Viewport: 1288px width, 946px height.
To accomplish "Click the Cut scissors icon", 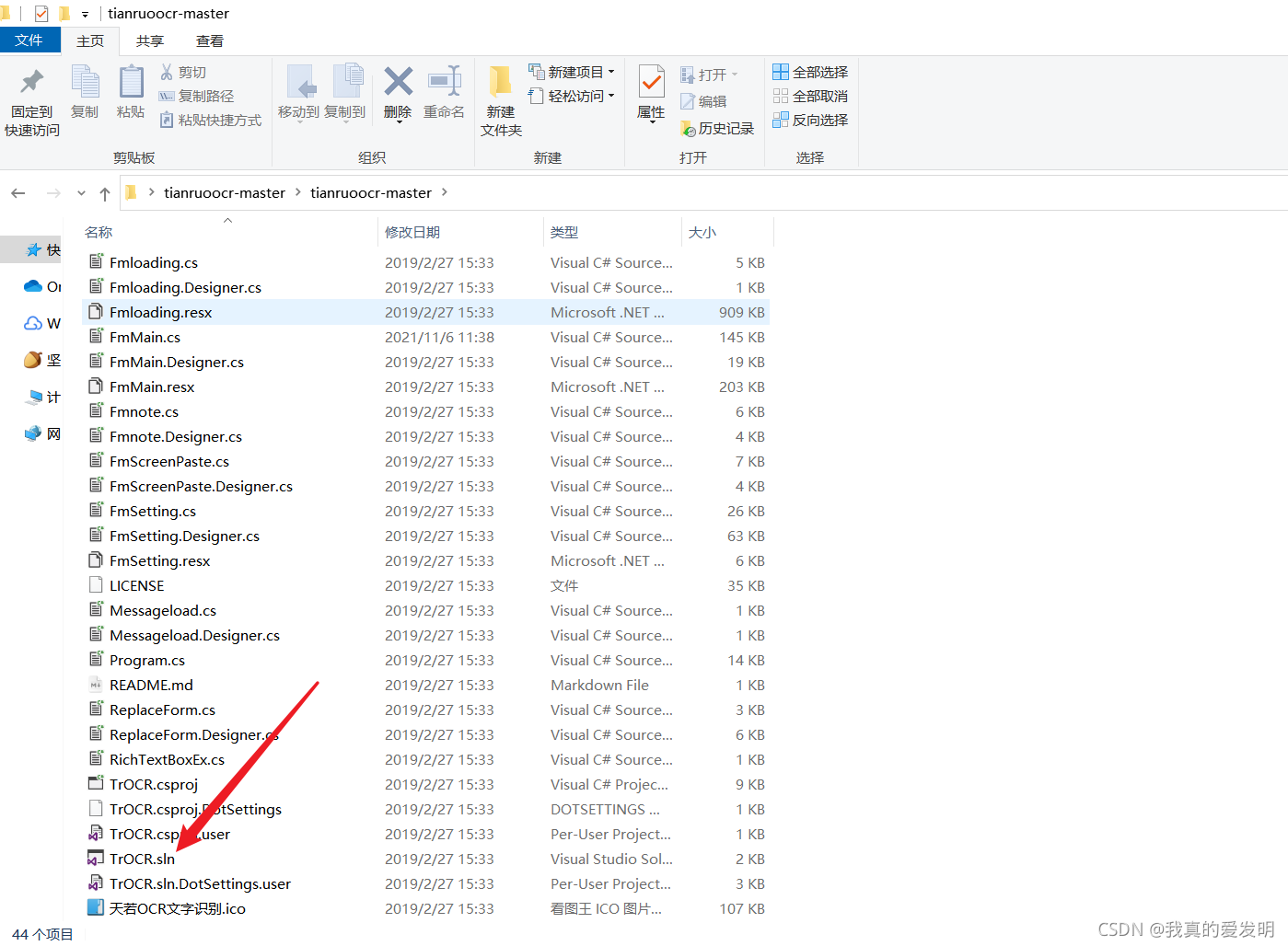I will 167,72.
